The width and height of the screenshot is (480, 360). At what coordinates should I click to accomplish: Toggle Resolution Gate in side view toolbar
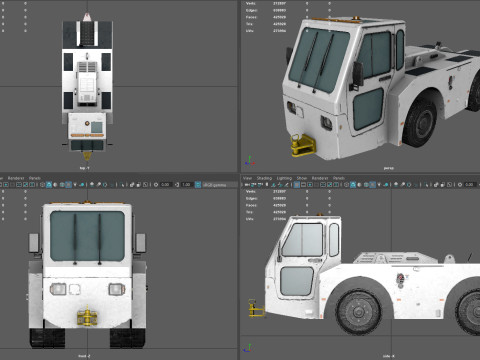coord(310,184)
